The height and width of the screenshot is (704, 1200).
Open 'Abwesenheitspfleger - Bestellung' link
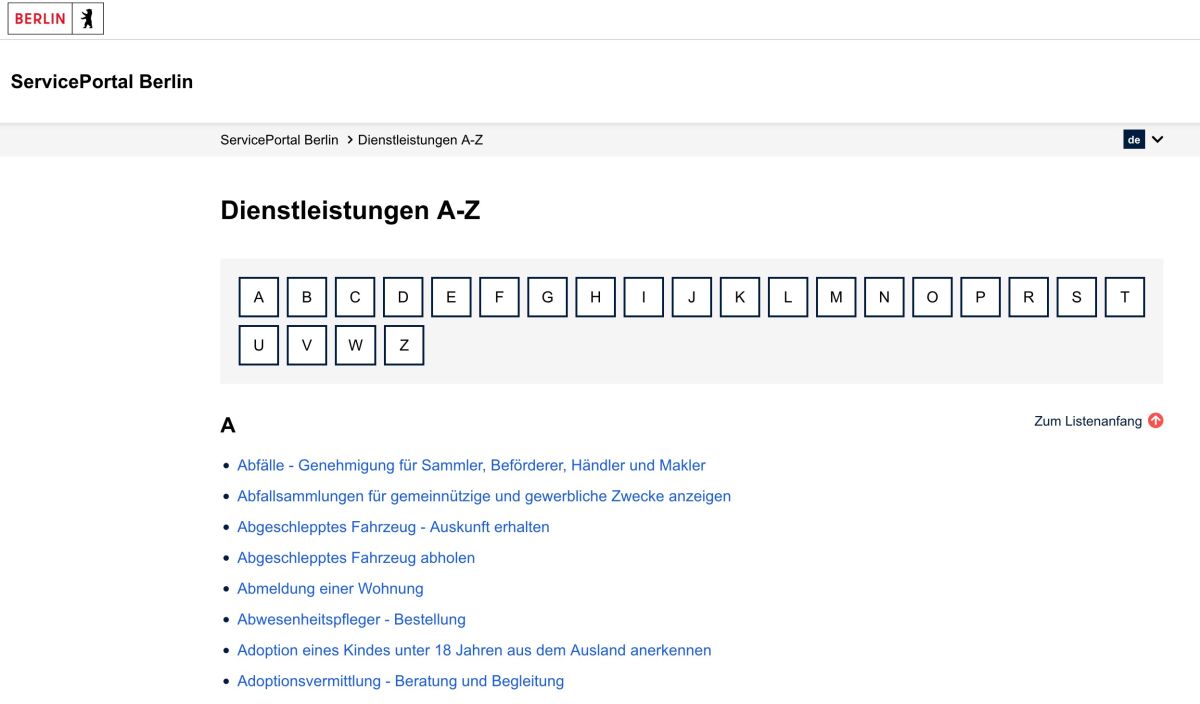click(x=351, y=620)
